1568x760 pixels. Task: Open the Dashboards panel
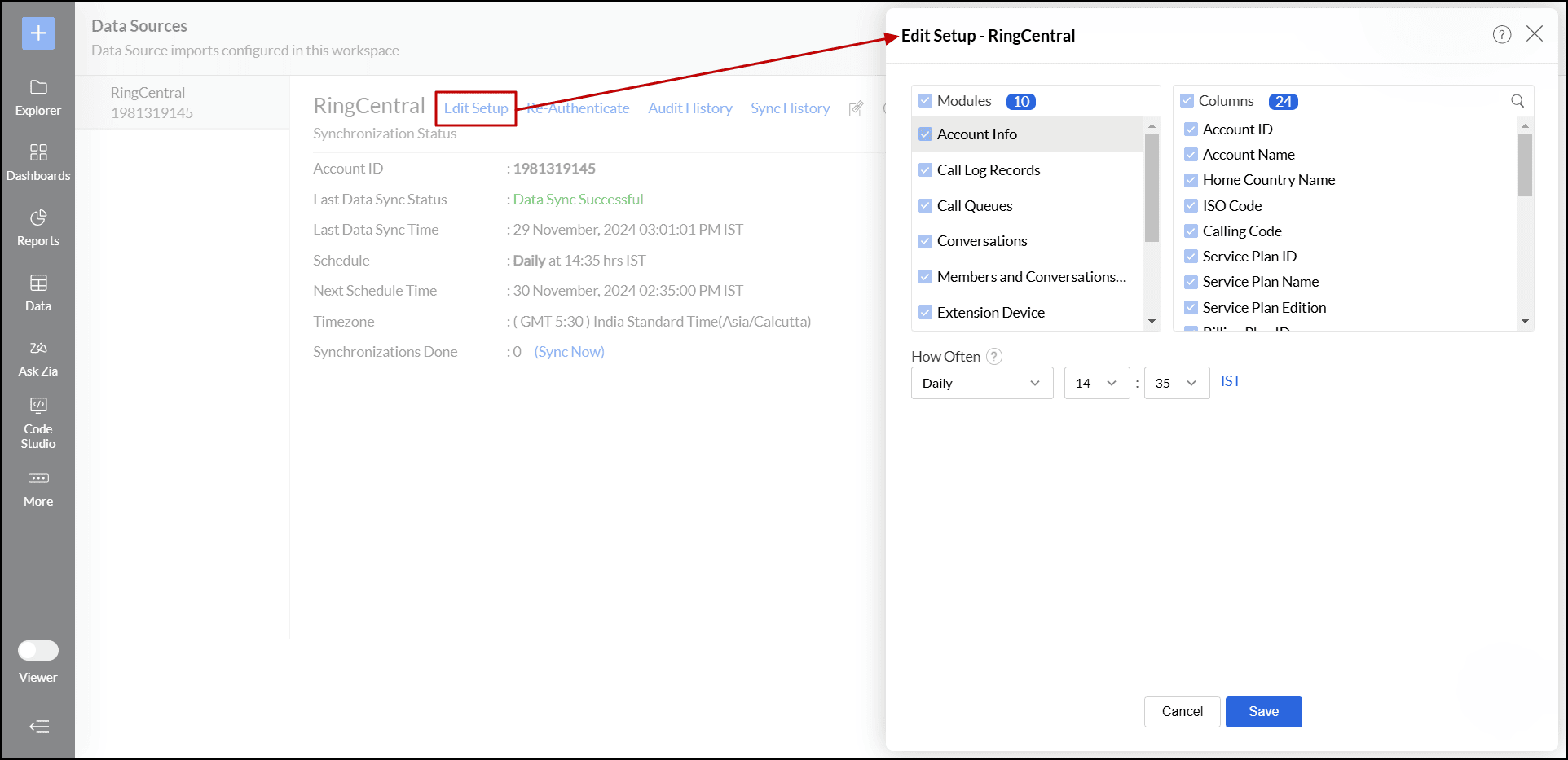[37, 161]
